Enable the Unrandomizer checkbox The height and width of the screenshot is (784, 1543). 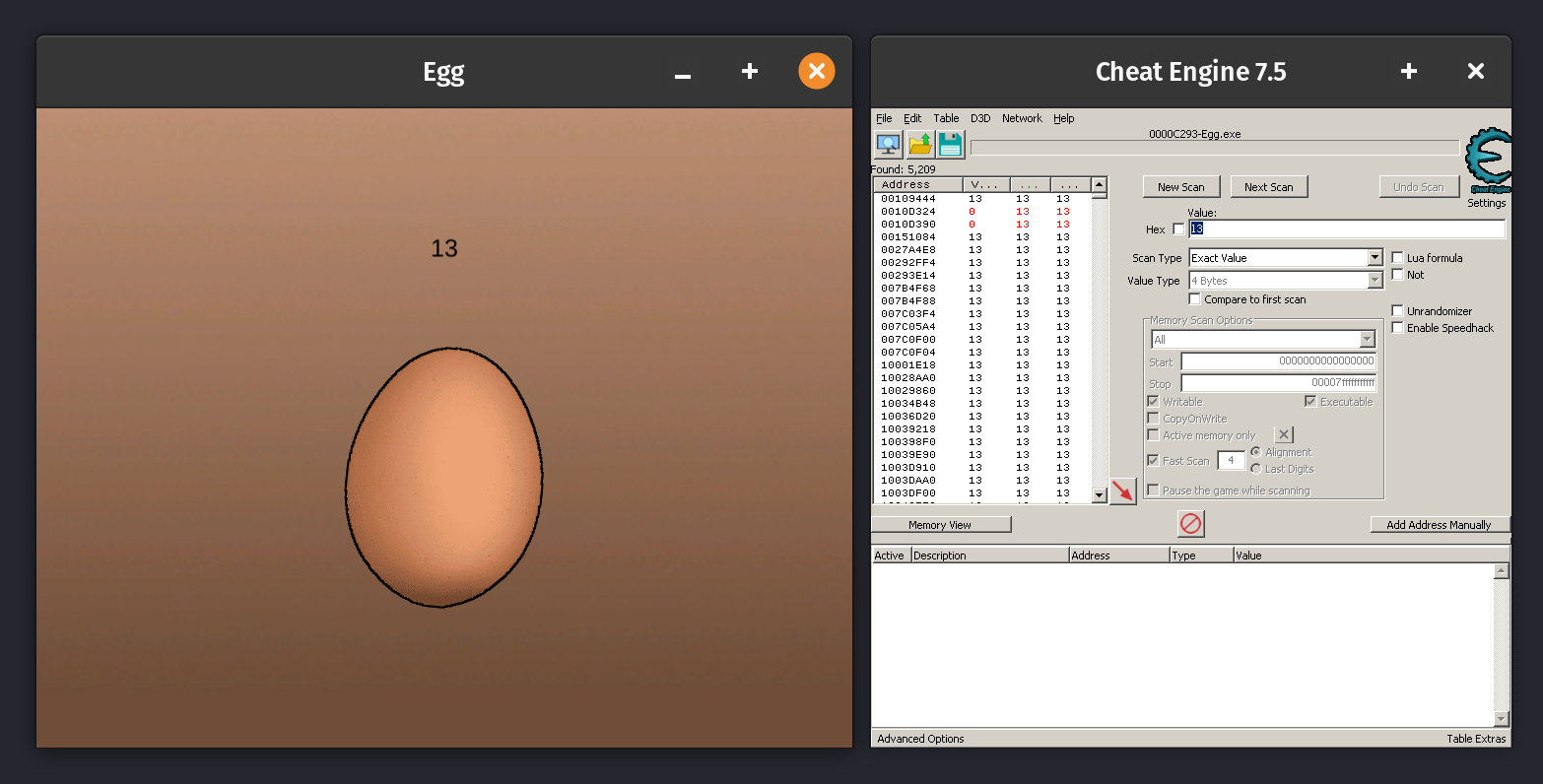1397,311
